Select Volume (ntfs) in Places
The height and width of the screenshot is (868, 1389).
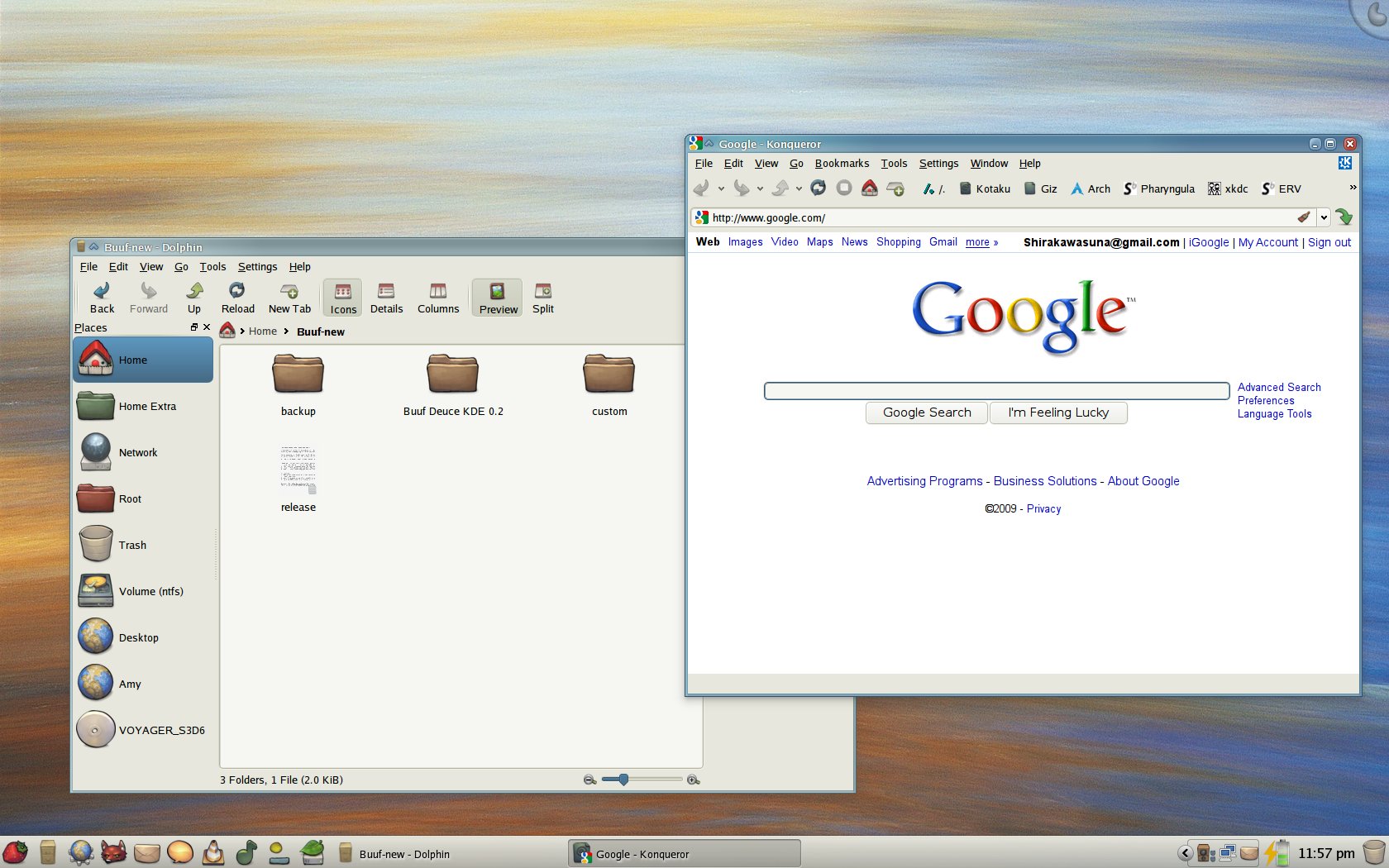(x=143, y=591)
